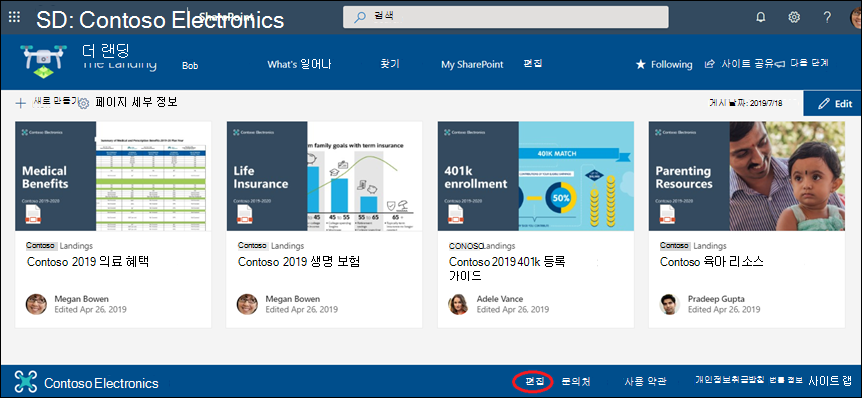Open the Medical Benefits thumbnail
This screenshot has width=862, height=398.
[113, 176]
